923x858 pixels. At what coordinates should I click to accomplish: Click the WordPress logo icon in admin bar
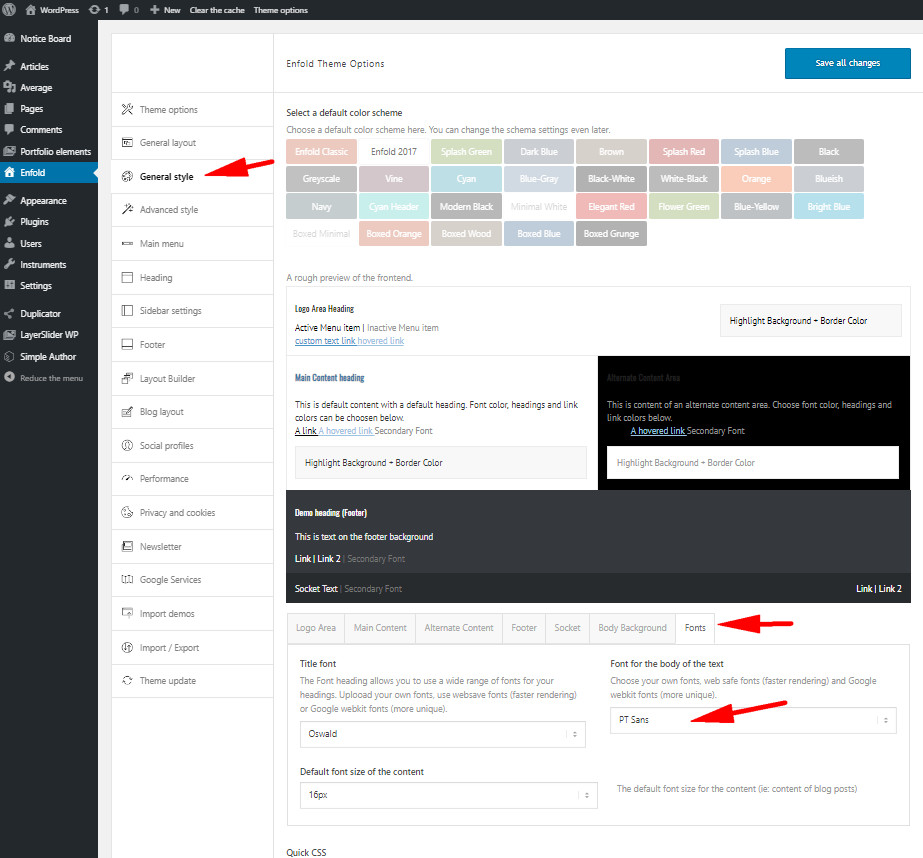pos(9,9)
